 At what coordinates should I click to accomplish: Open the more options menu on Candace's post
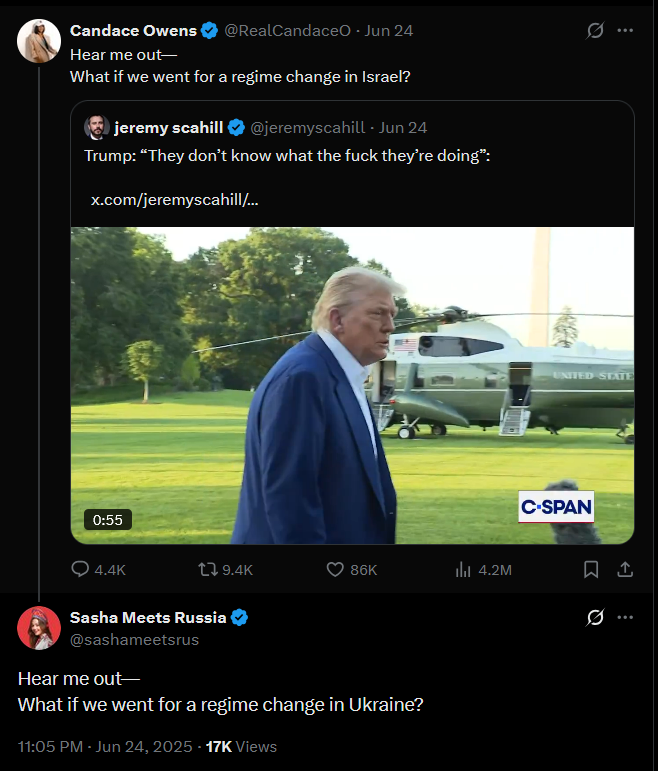[626, 30]
